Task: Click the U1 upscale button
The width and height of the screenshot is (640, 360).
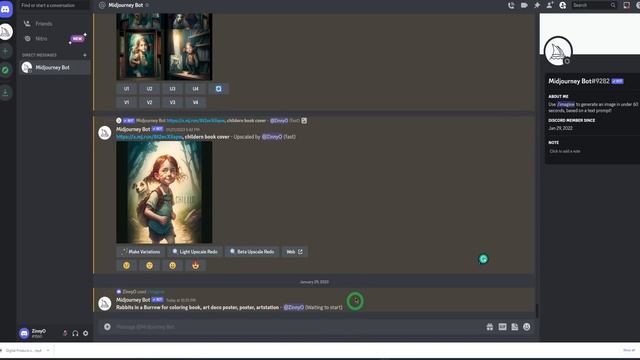Action: point(127,89)
